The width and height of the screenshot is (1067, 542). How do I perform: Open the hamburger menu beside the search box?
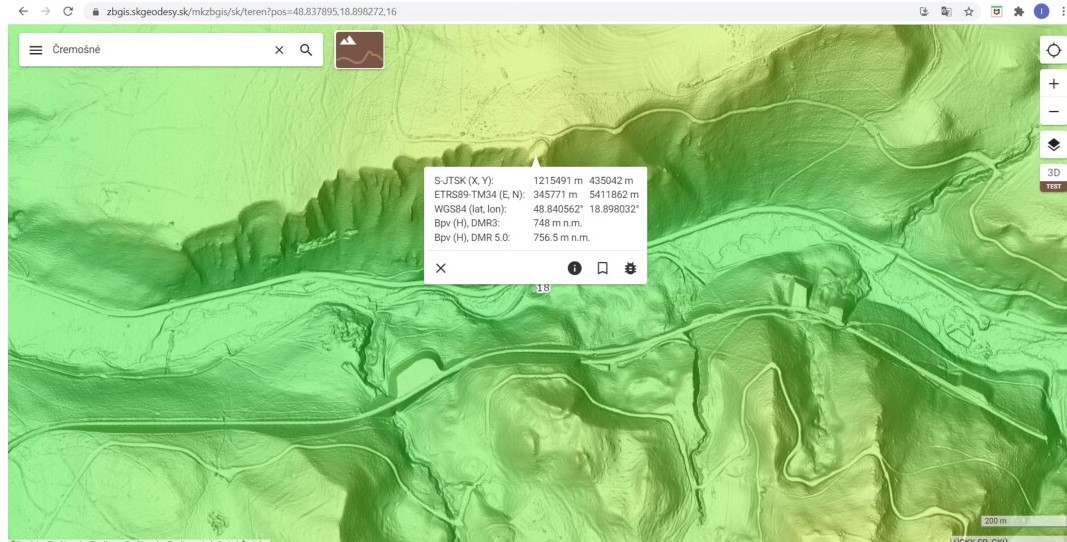coord(35,50)
